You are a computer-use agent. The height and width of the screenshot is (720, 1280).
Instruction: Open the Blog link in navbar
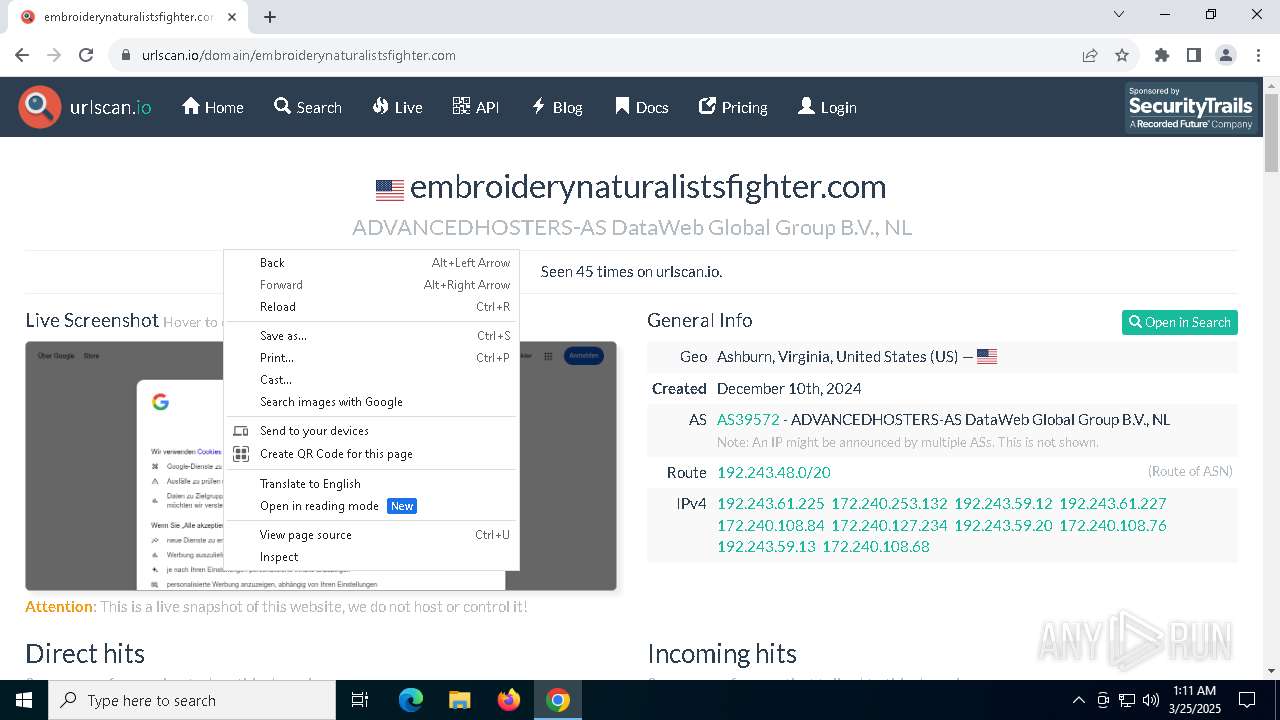click(x=557, y=107)
